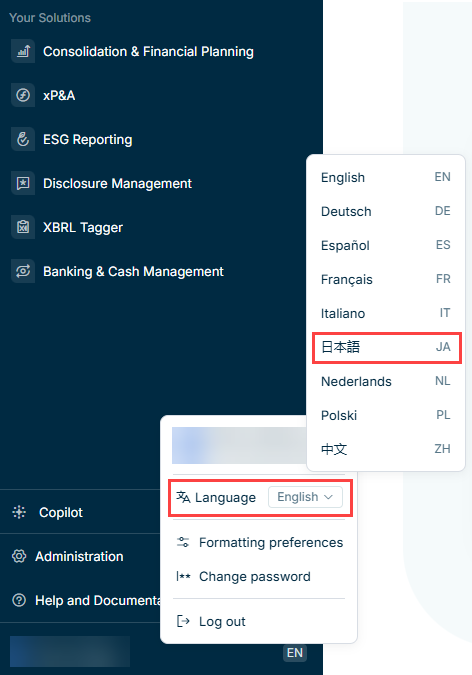The height and width of the screenshot is (675, 472).
Task: Open Disclosure Management
Action: (x=117, y=183)
